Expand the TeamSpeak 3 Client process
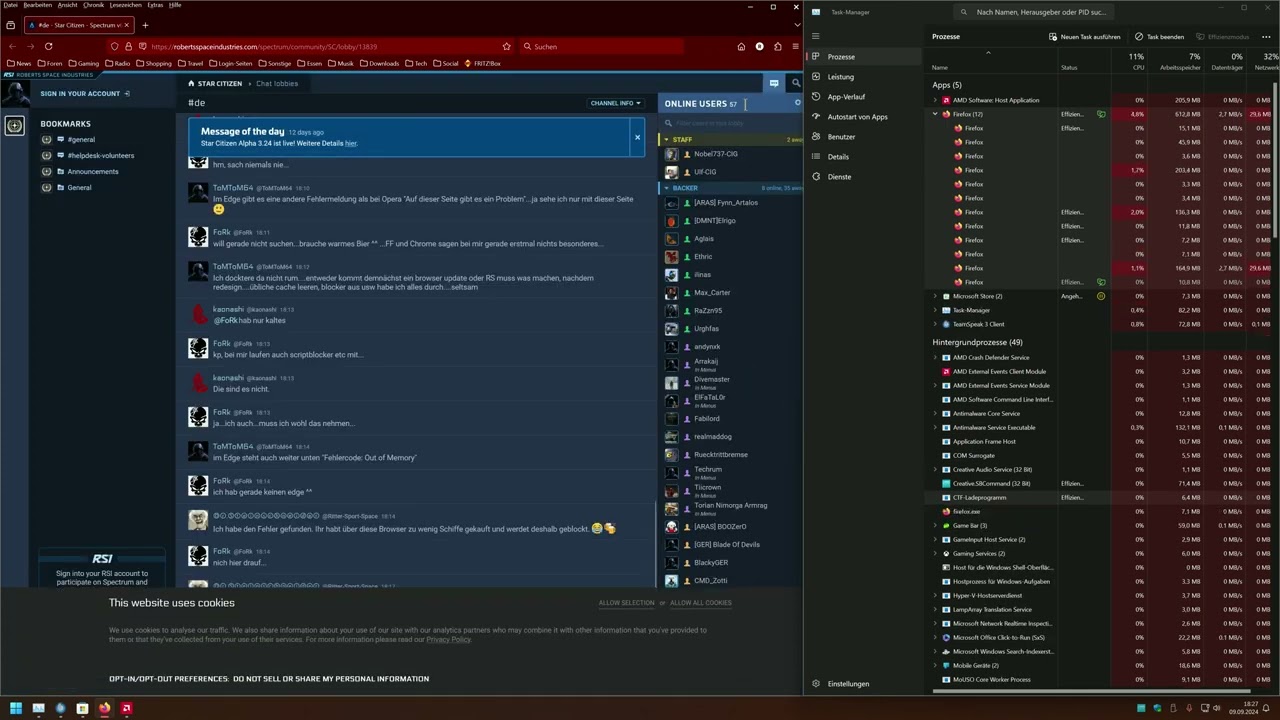The image size is (1280, 720). click(935, 324)
